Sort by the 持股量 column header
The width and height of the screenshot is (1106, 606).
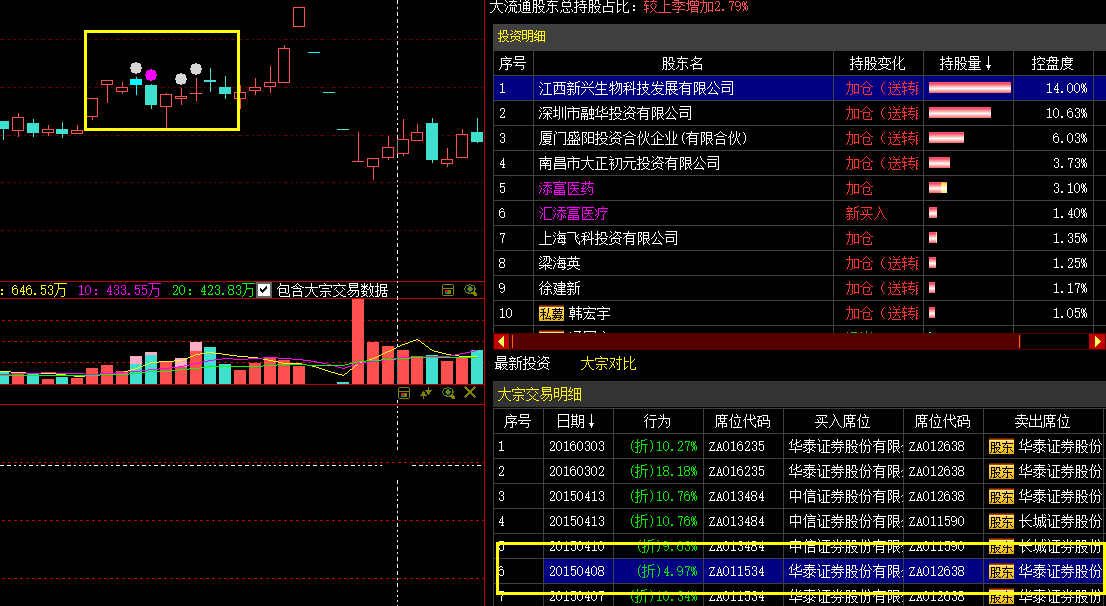(966, 63)
